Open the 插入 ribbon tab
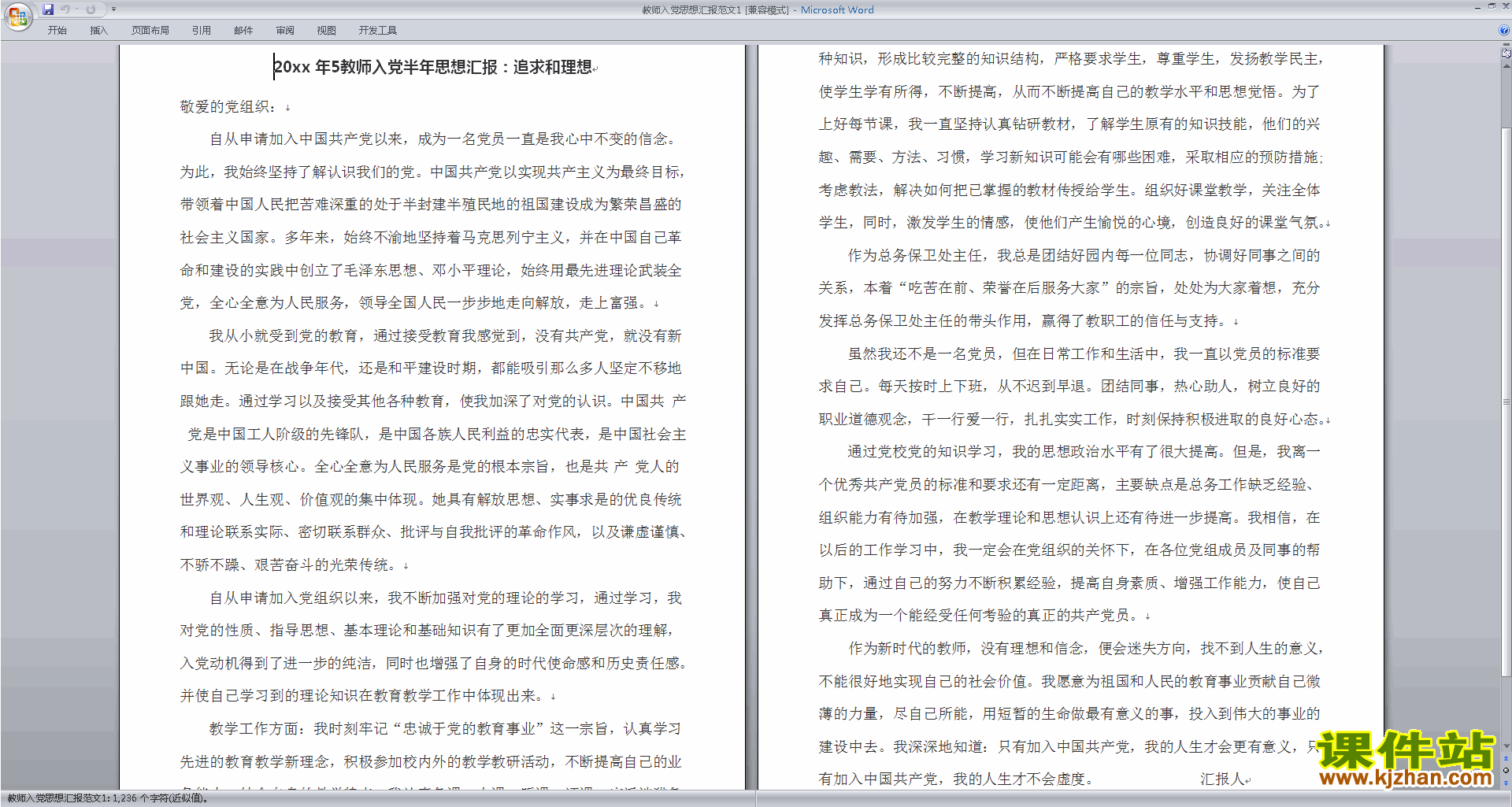The height and width of the screenshot is (807, 1512). [x=98, y=31]
